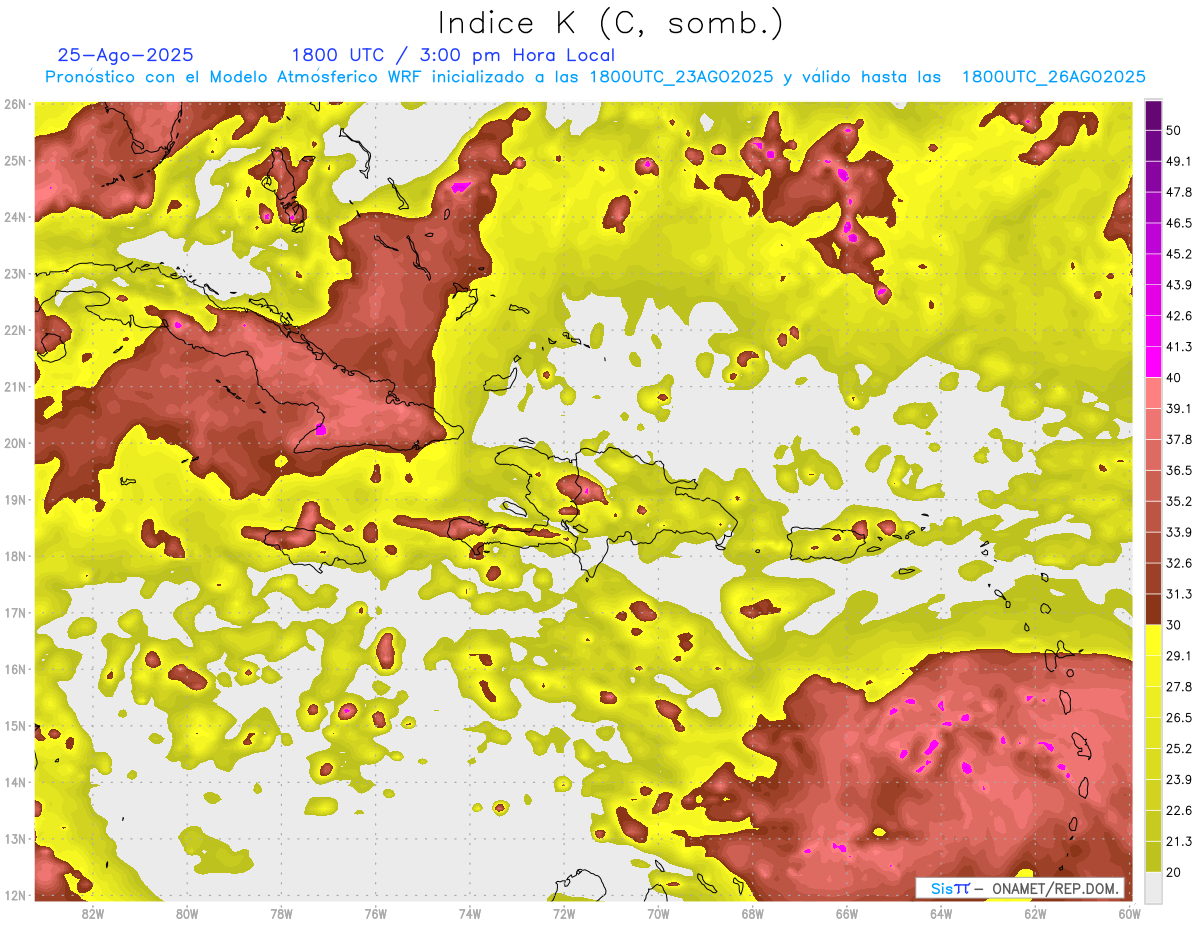Click the latitude label "19N"

tap(15, 500)
